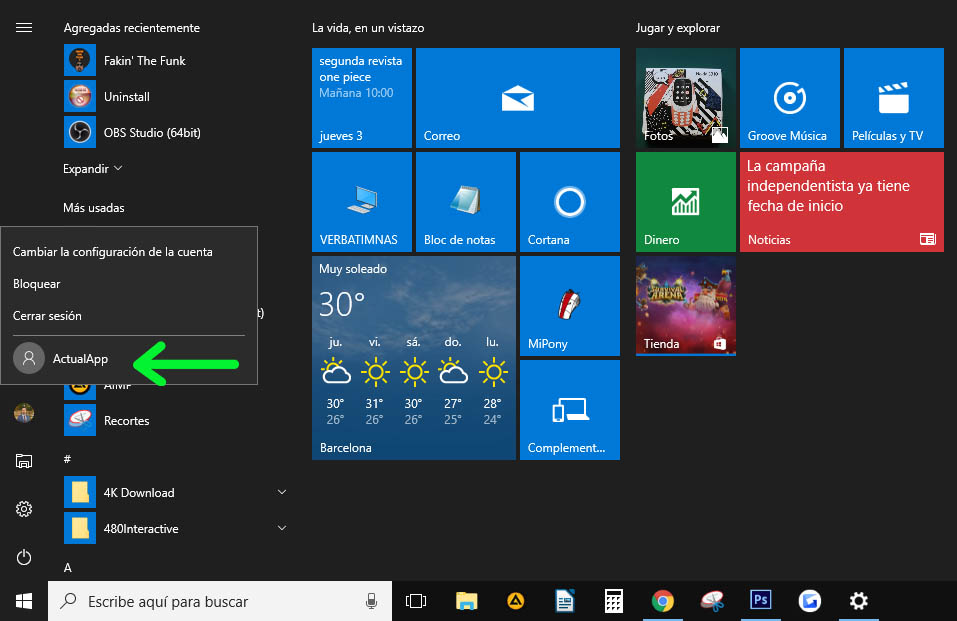
Task: Launch the Bloc de notas tile
Action: pyautogui.click(x=466, y=202)
